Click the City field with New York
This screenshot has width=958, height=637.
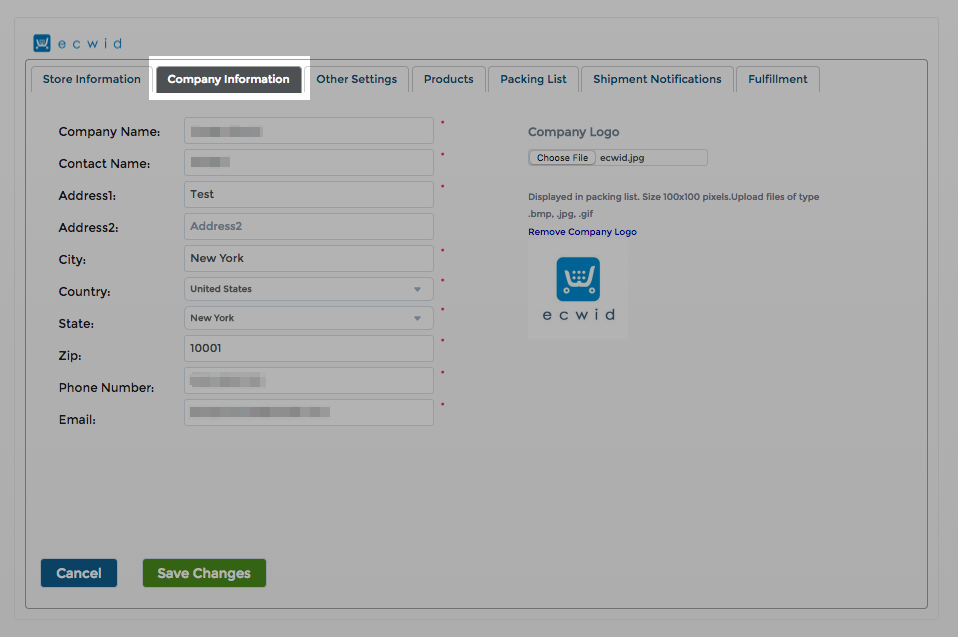(309, 258)
